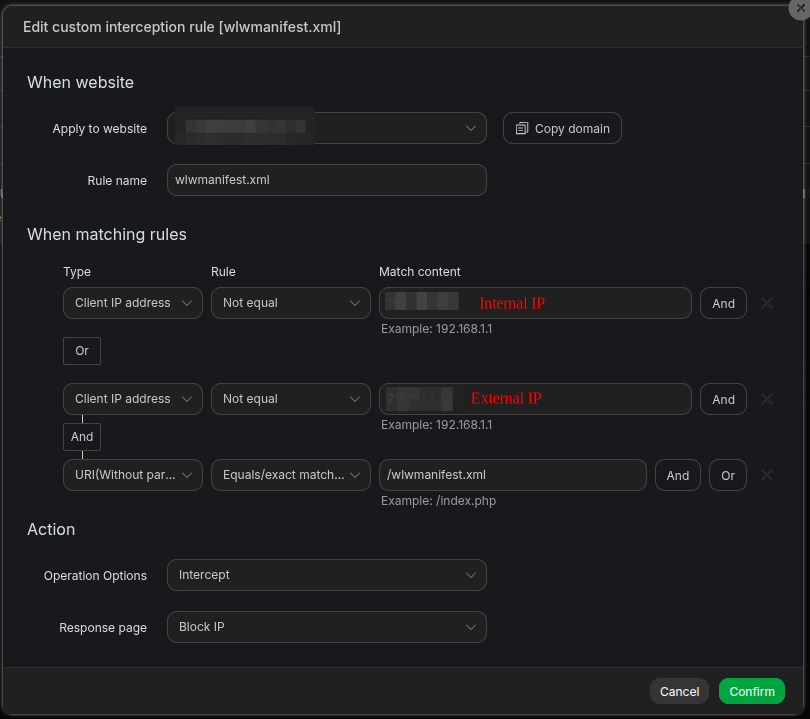Confirm the interception rule changes

(x=752, y=691)
